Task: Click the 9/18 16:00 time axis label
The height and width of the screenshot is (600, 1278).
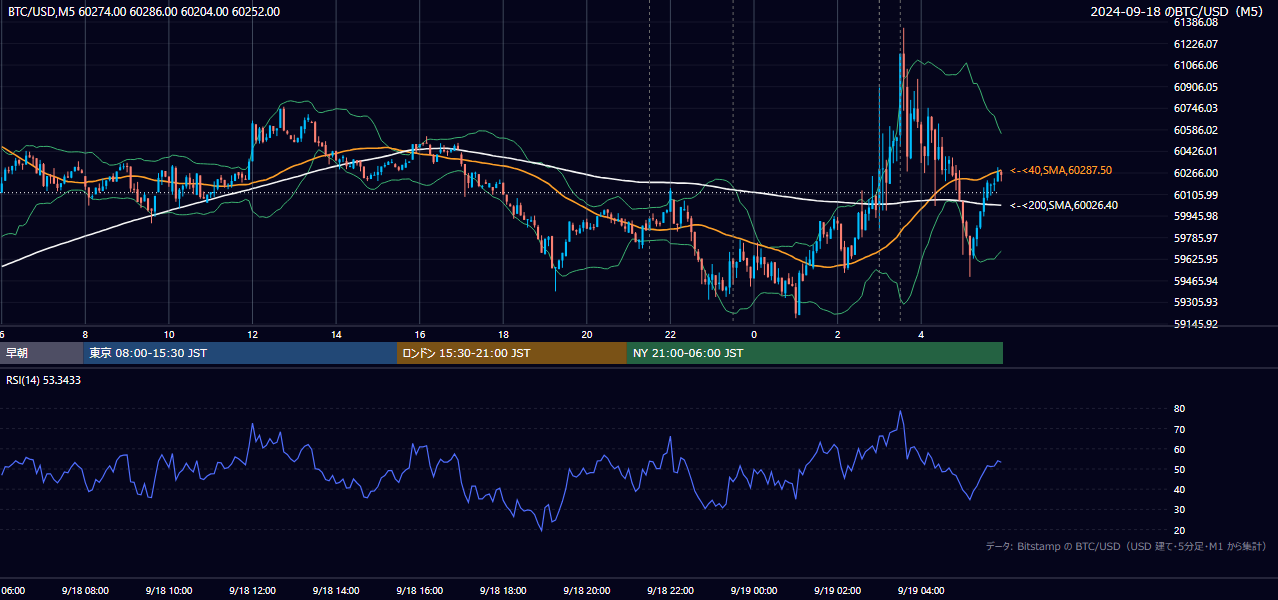Action: 419,591
